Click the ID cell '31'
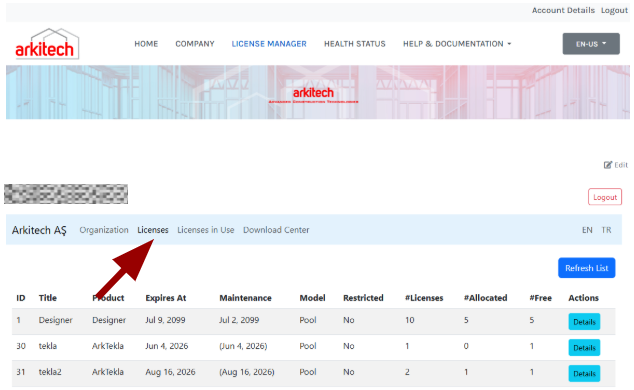634x390 pixels. tap(21, 372)
